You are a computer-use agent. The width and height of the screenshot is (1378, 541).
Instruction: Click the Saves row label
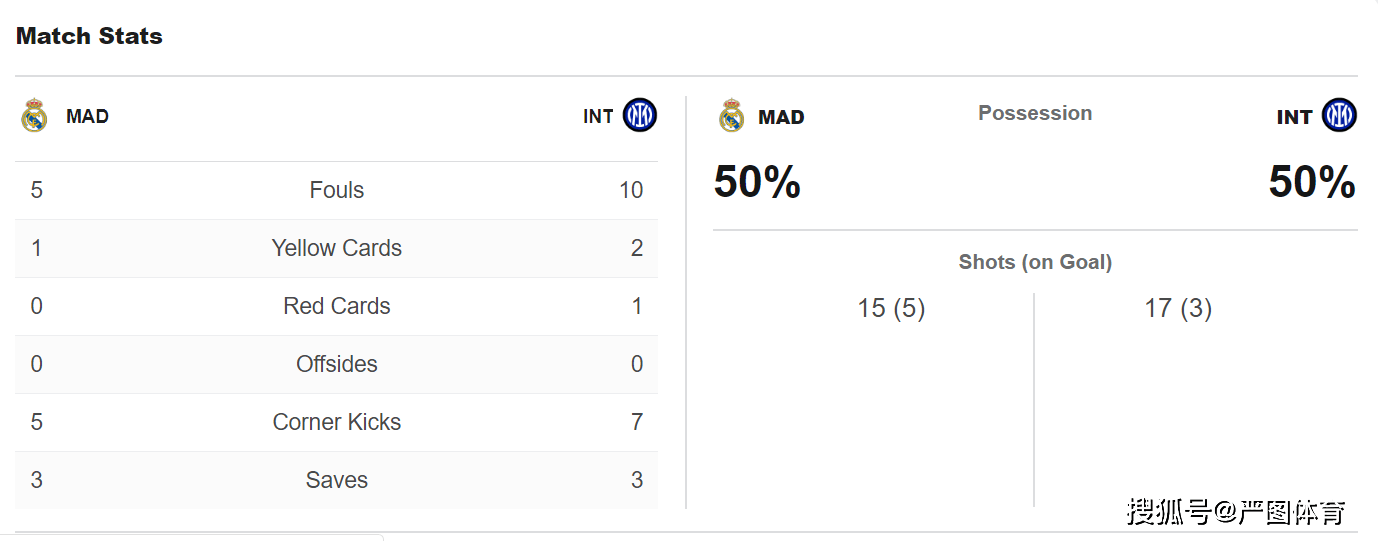pos(337,480)
